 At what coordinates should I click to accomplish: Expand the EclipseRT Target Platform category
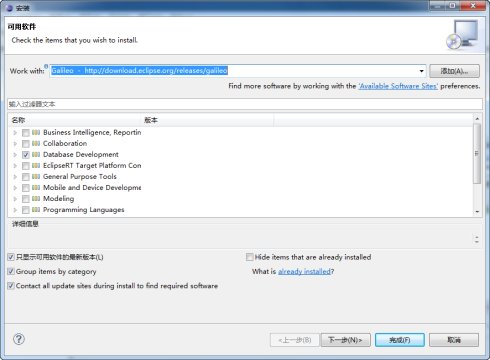tap(15, 166)
